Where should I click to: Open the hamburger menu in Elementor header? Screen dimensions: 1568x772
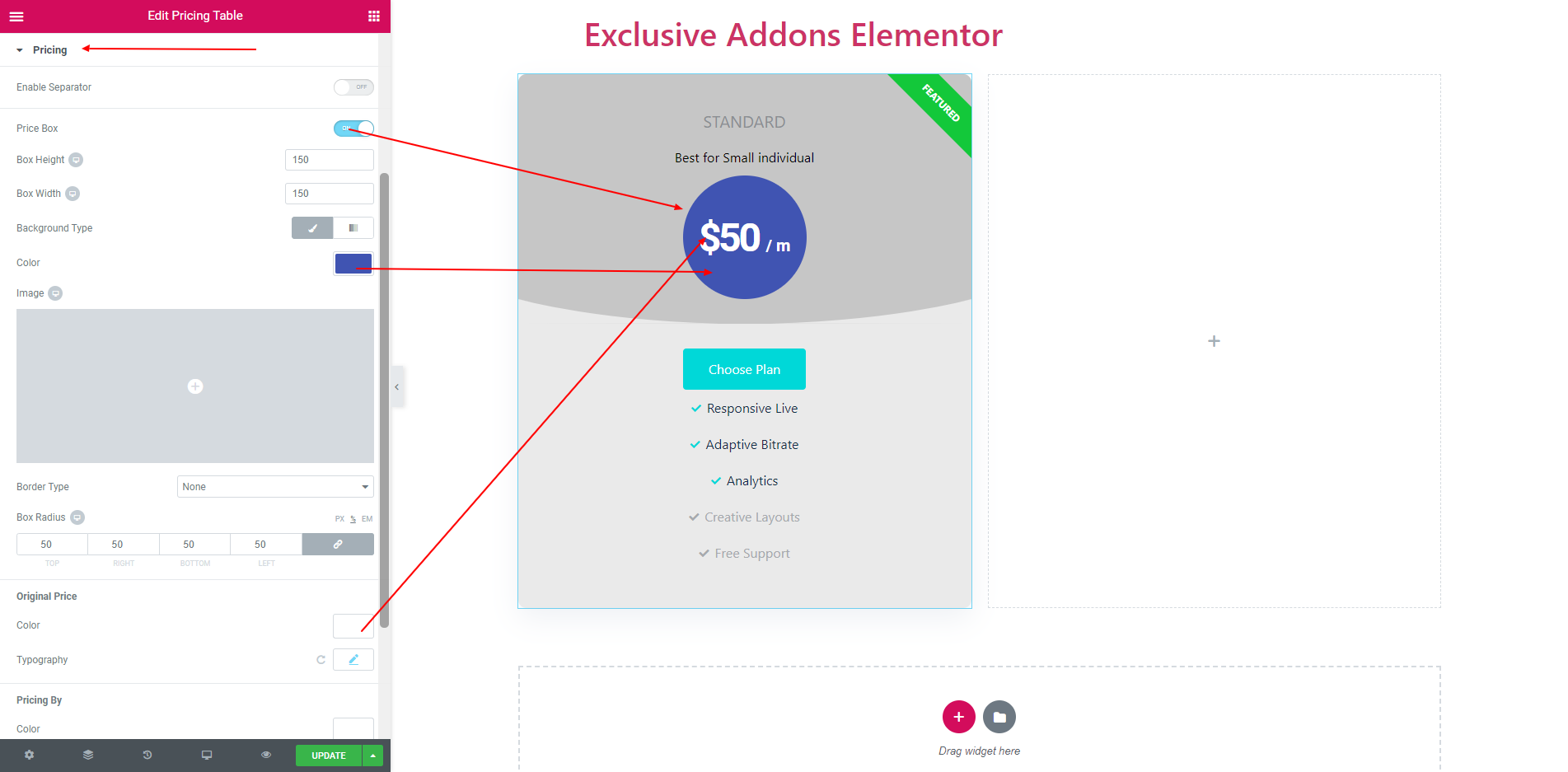click(x=16, y=16)
